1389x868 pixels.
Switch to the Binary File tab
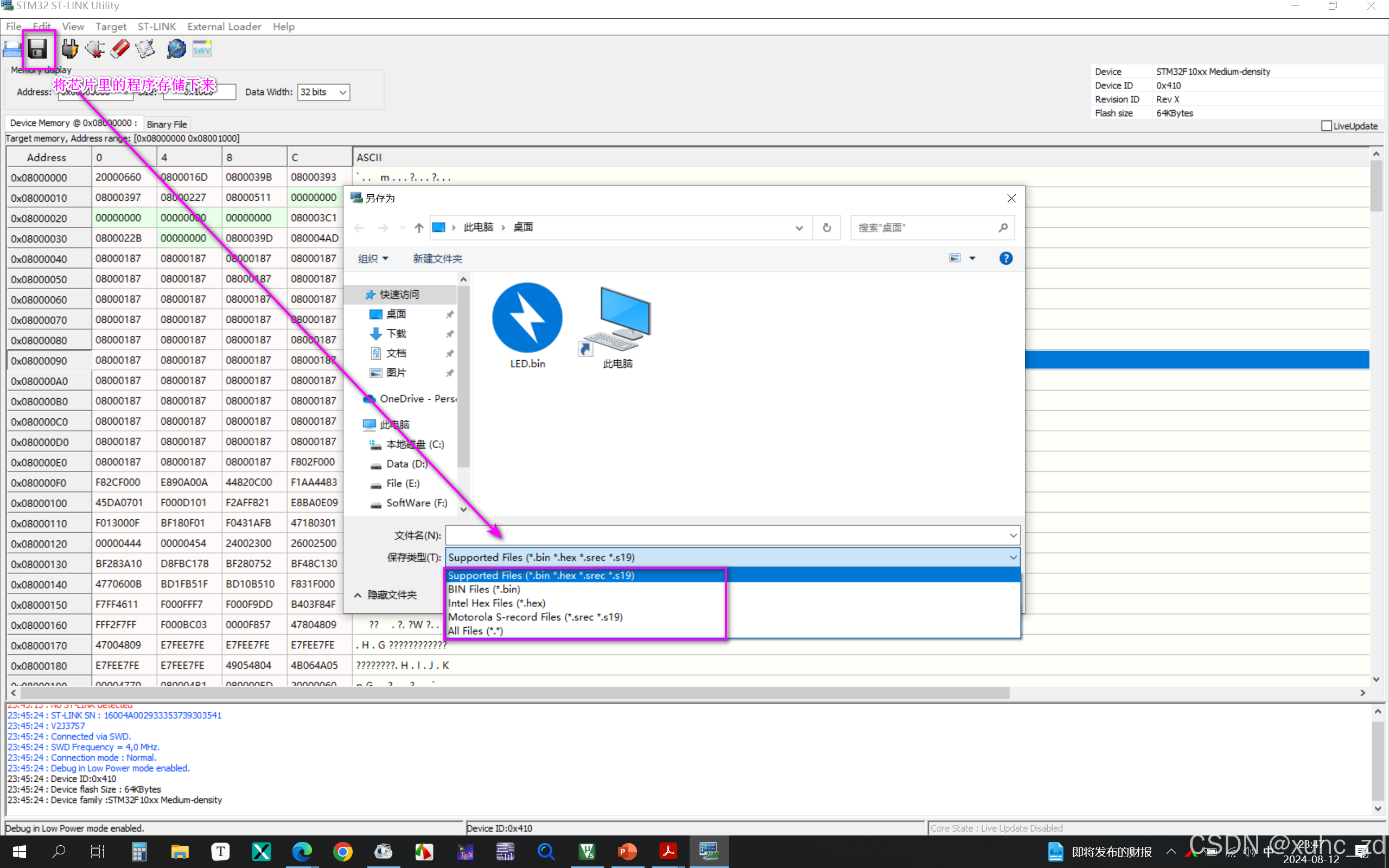(167, 124)
